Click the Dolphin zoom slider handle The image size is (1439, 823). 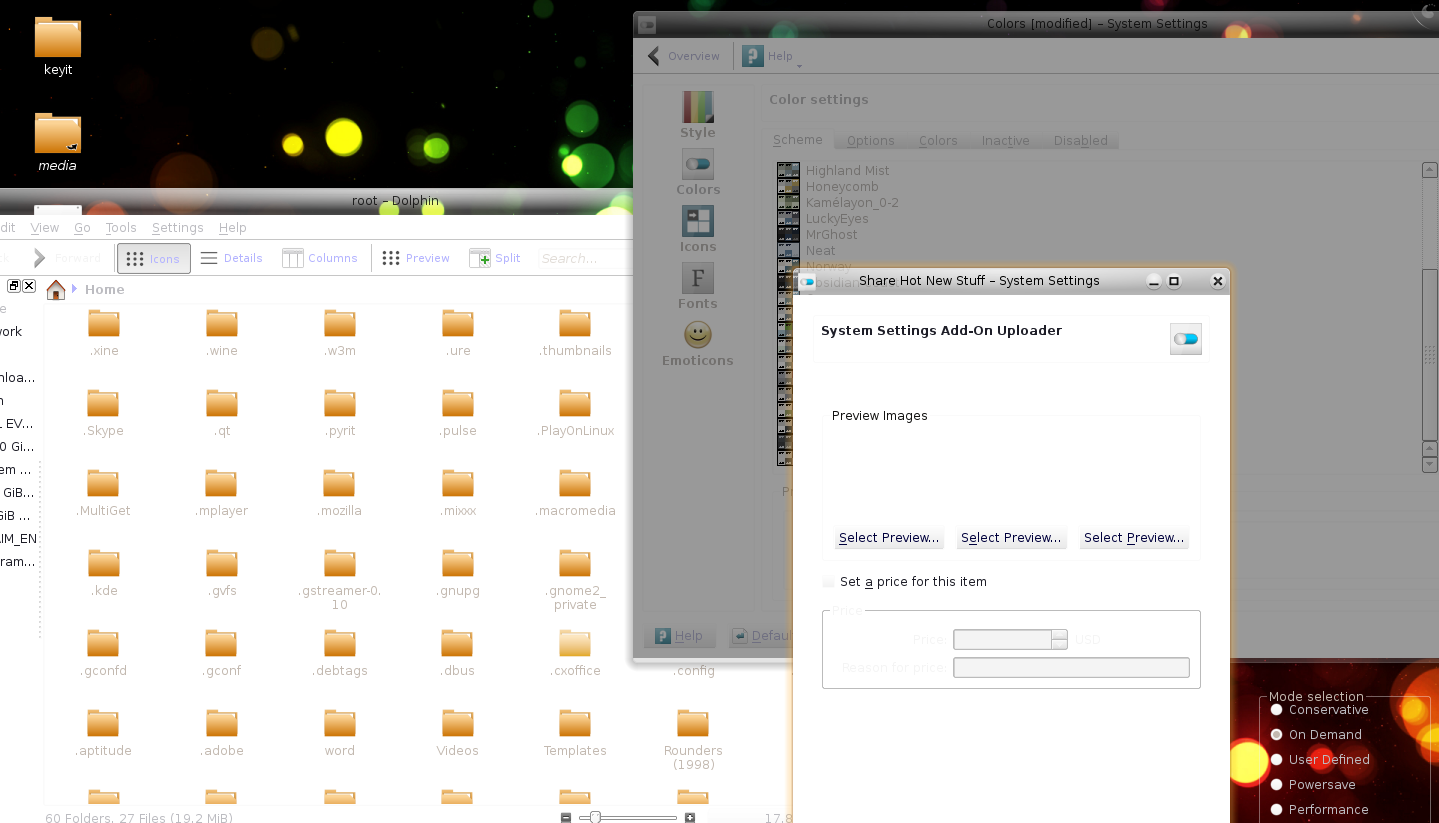(x=596, y=817)
